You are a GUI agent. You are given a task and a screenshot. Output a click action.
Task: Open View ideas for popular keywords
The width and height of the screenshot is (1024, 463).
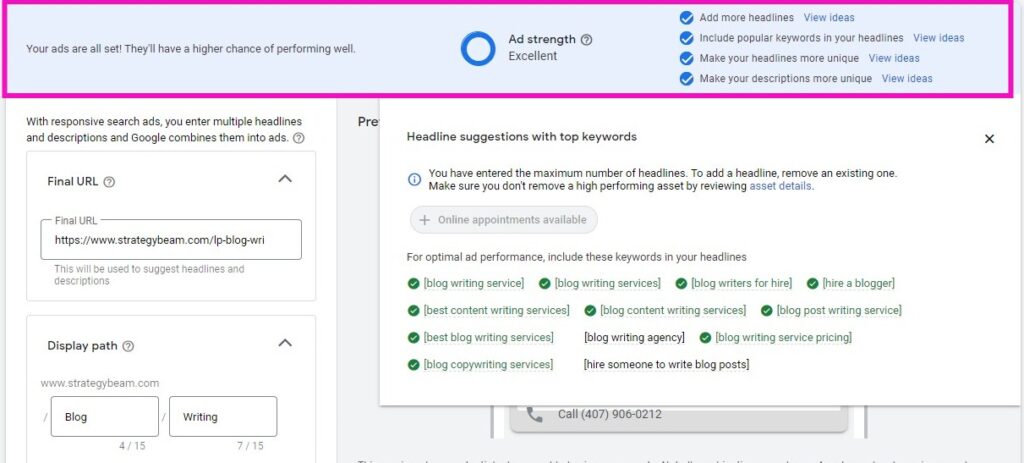click(938, 38)
